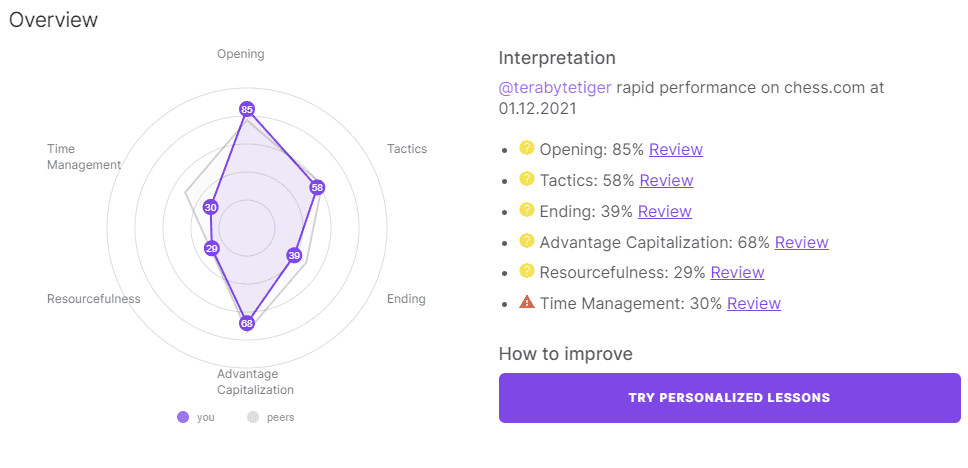
Task: Click the 58 Tactics data point
Action: 317,188
